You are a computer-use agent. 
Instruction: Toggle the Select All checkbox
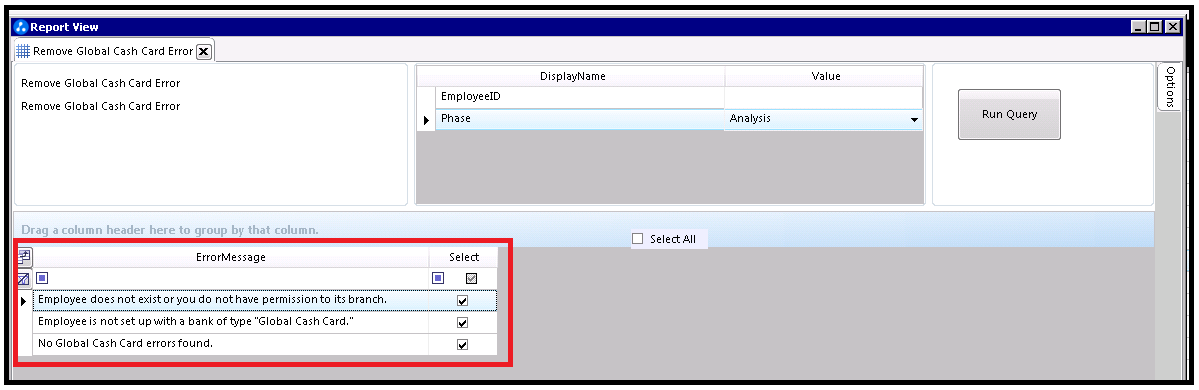[638, 239]
